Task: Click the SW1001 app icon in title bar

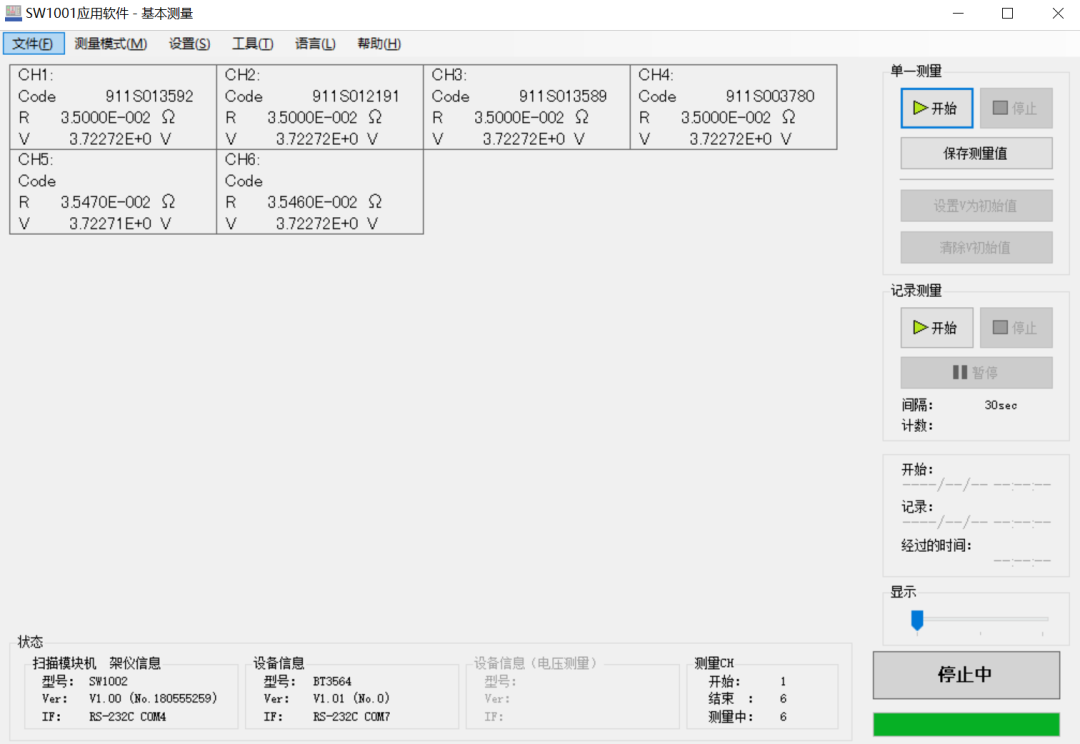Action: [14, 14]
